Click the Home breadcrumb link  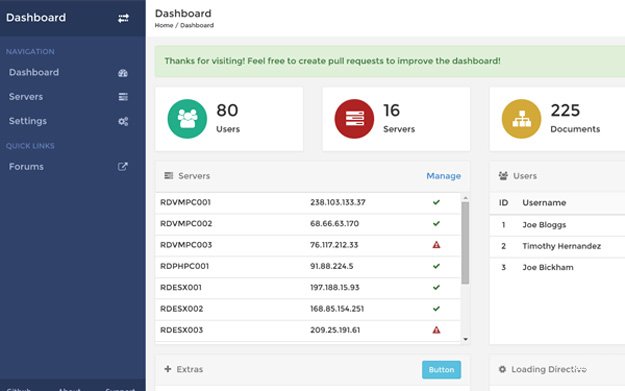(x=164, y=25)
